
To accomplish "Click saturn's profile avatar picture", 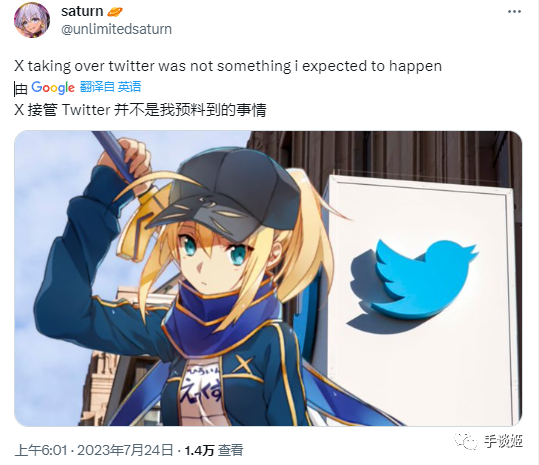I will point(32,20).
